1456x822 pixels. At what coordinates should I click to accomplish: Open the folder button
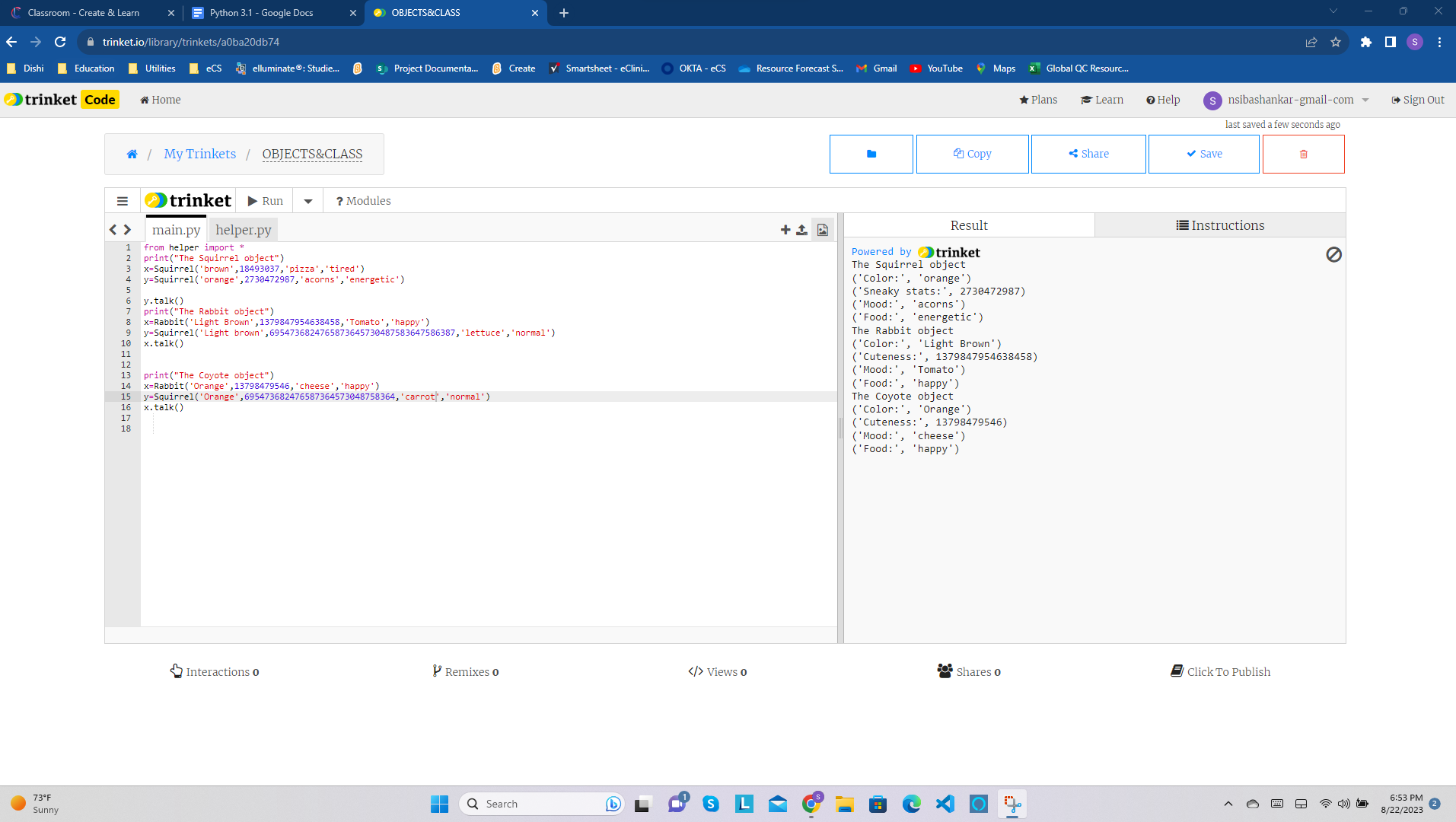871,154
